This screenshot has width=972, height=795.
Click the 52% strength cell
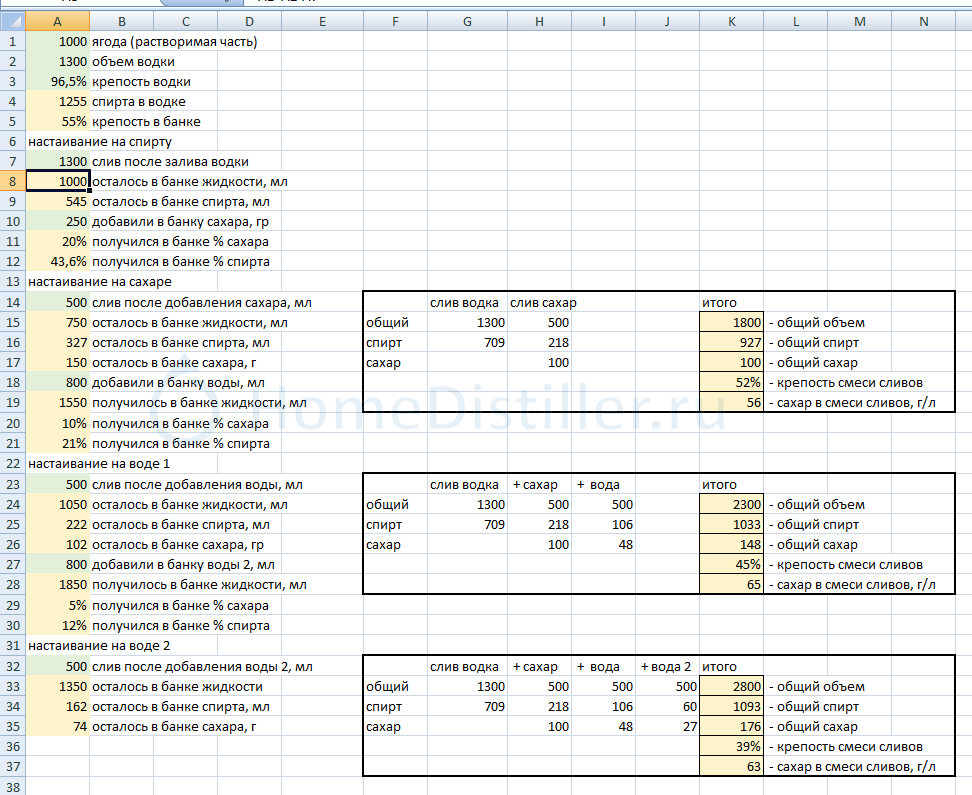[733, 383]
